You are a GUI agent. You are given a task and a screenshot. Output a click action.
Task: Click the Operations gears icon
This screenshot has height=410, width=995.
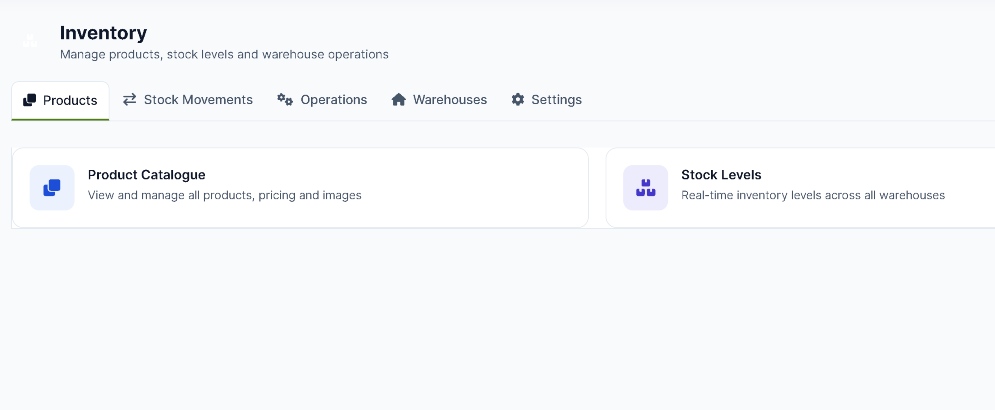(285, 100)
